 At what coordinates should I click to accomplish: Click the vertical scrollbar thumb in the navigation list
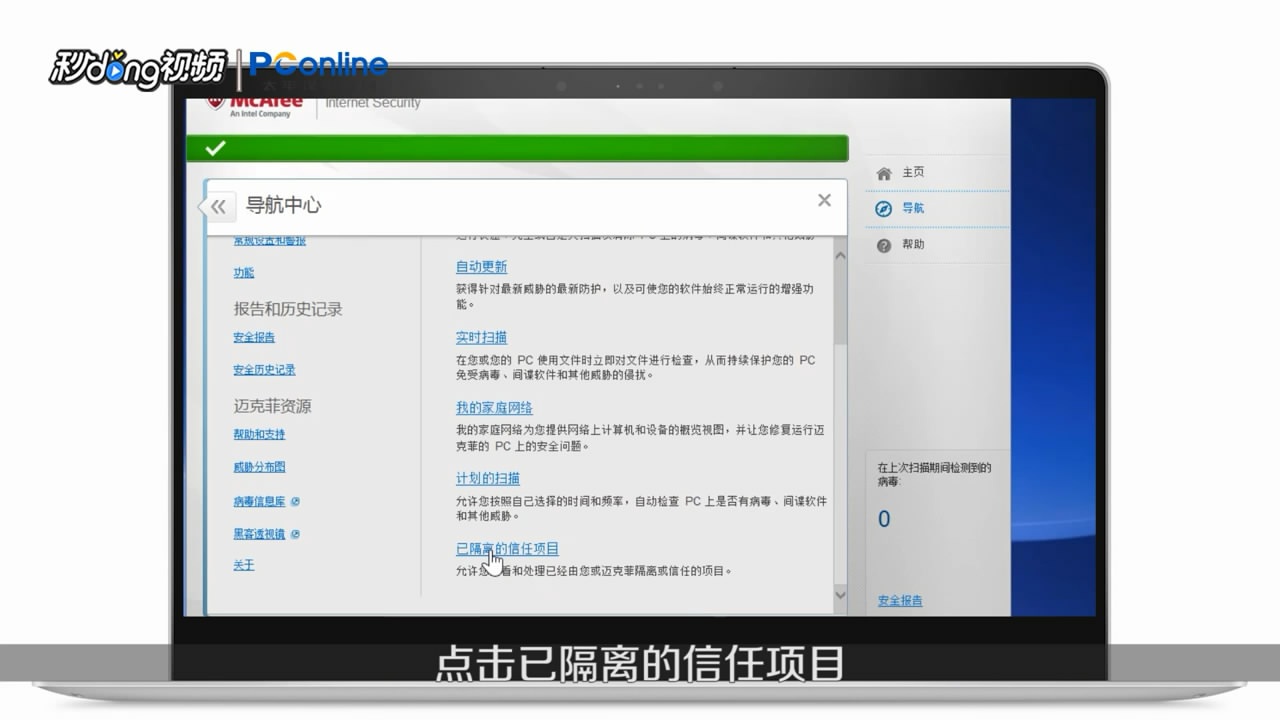(x=840, y=305)
